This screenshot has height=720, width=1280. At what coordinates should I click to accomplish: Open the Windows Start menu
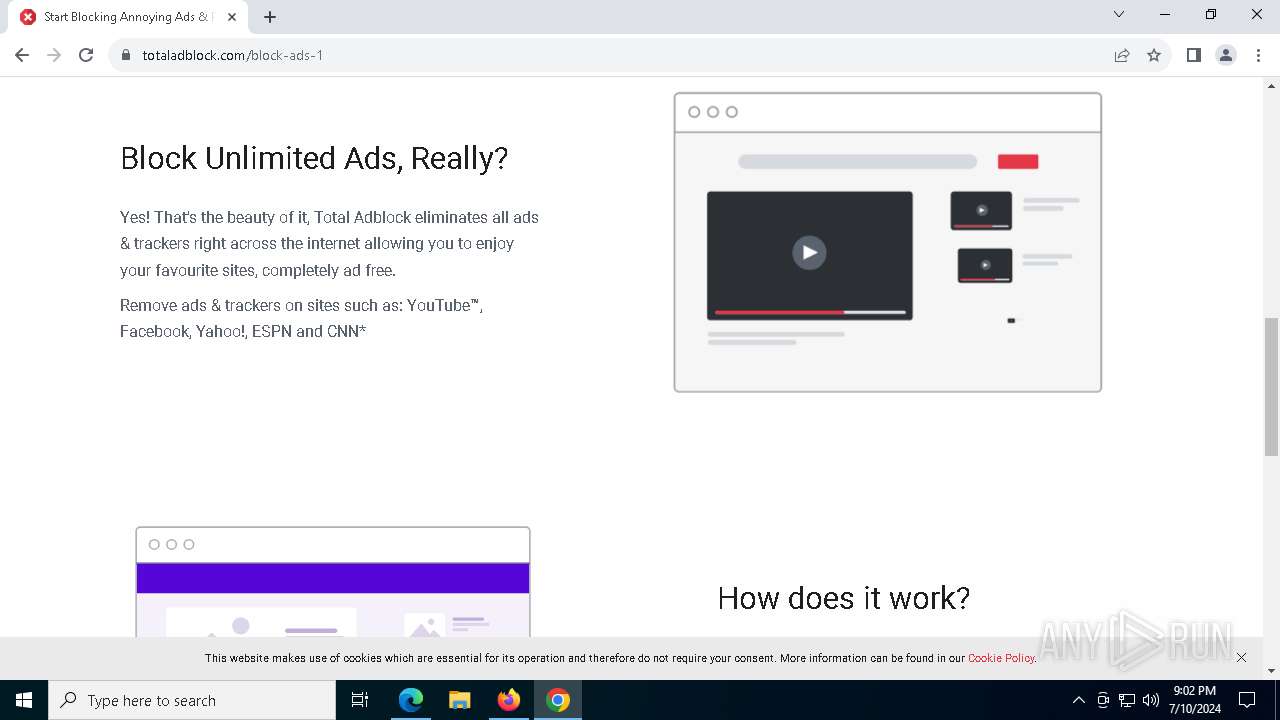click(x=24, y=700)
